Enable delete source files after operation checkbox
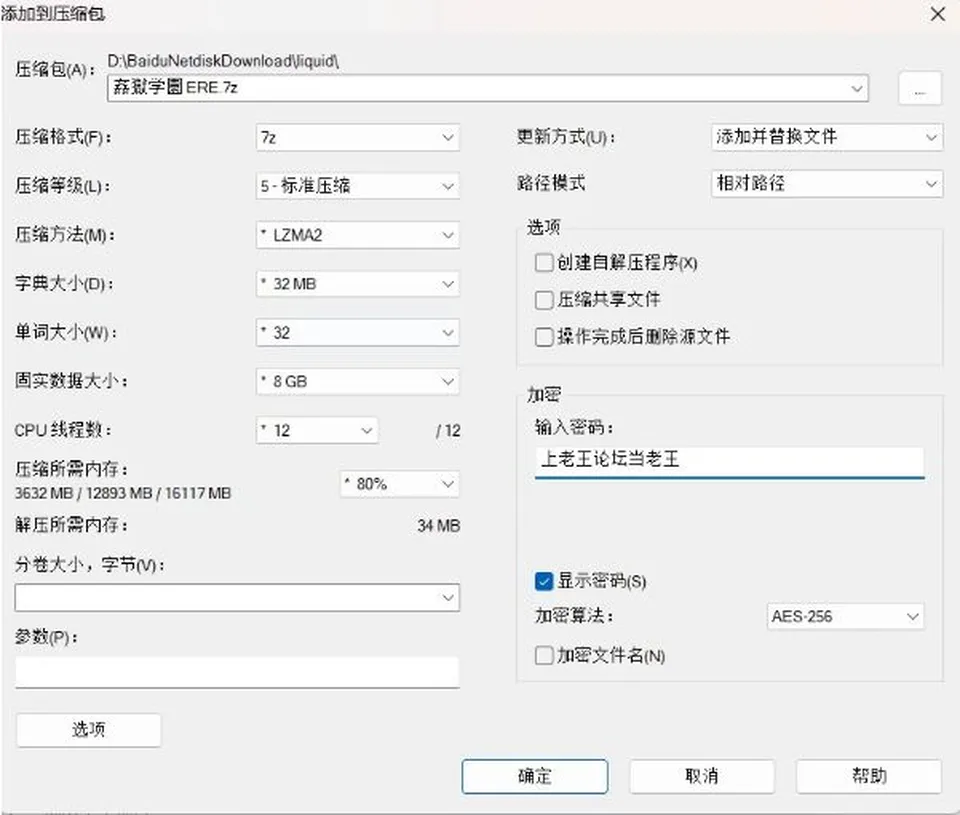 coord(544,337)
